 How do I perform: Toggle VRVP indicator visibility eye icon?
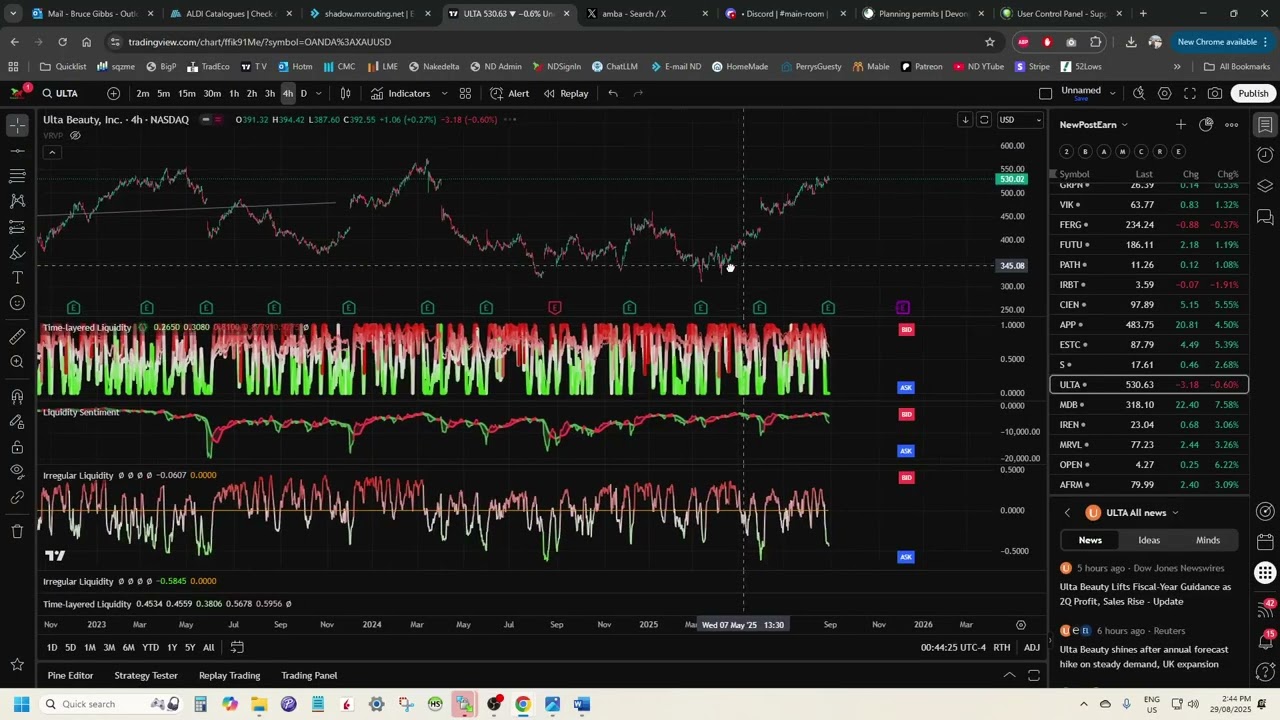(x=75, y=135)
